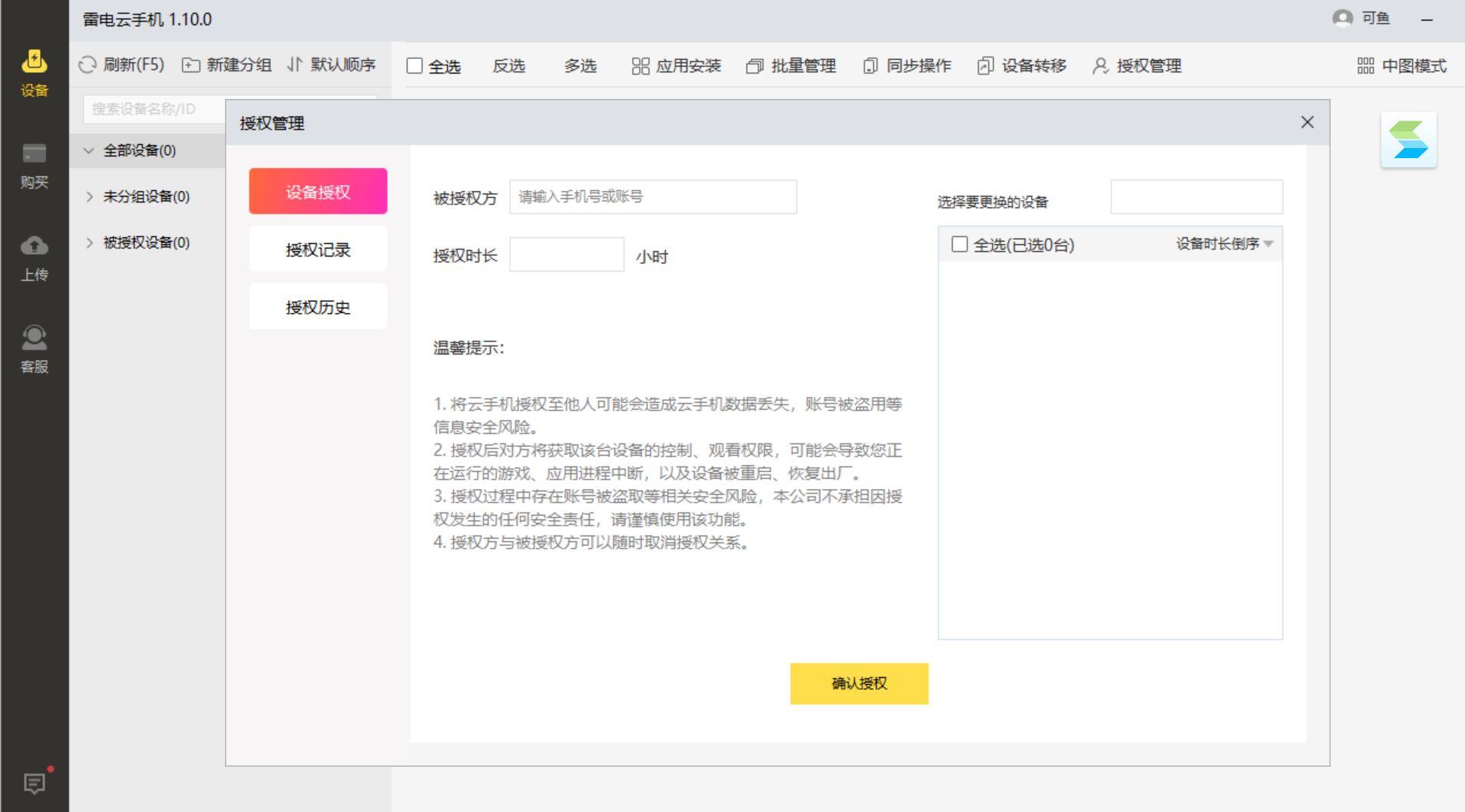This screenshot has width=1465, height=812.
Task: Expand the 被授权设备(0) group
Action: click(x=89, y=243)
